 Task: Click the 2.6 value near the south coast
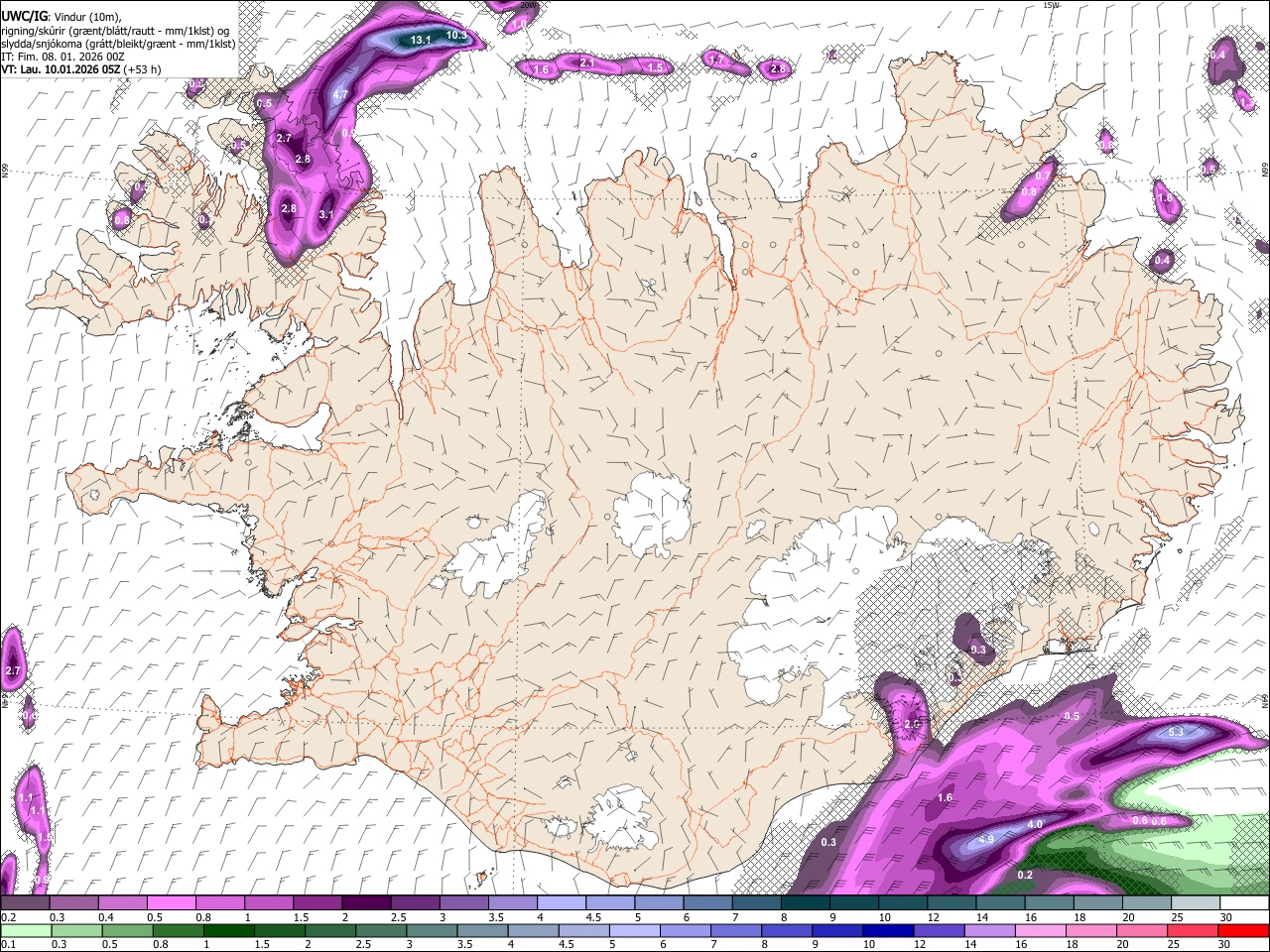(x=913, y=724)
